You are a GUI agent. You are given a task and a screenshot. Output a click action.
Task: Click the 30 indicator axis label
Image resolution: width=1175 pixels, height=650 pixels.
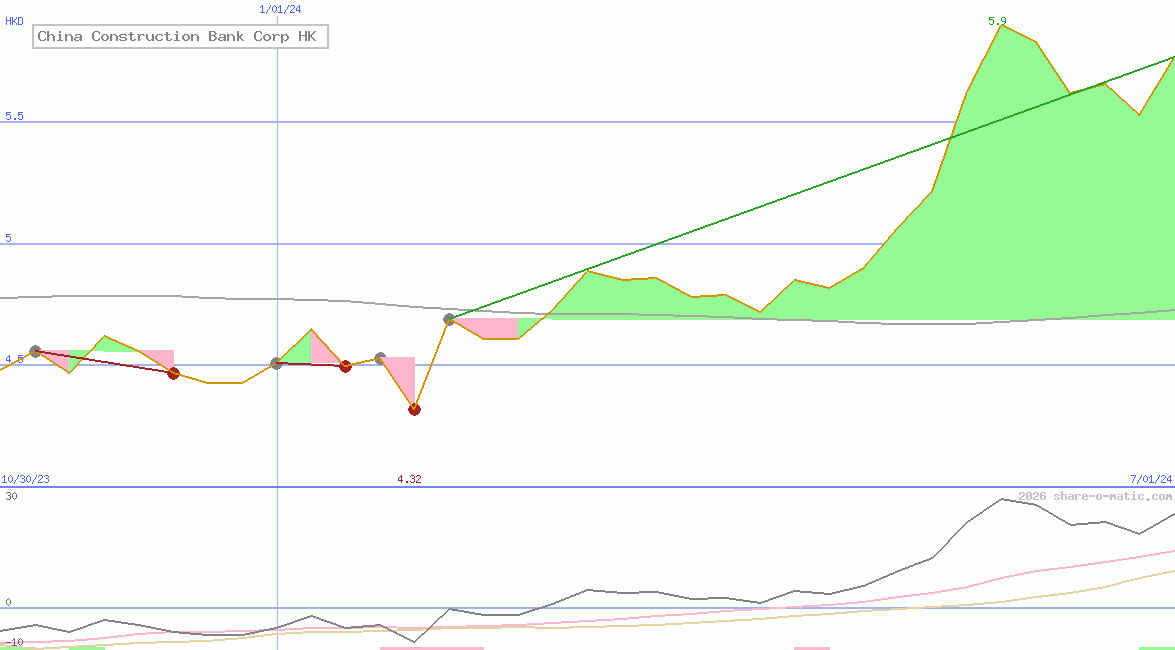pos(11,496)
